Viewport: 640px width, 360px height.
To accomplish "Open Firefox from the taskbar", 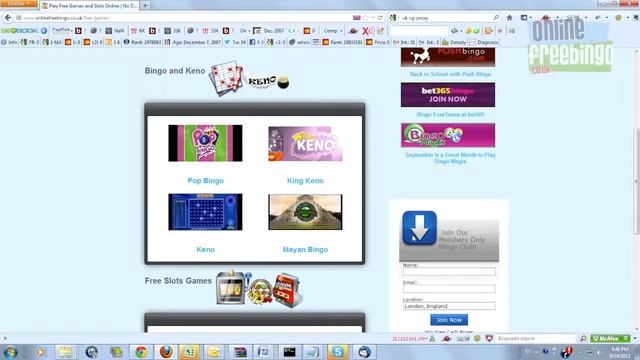I will pyautogui.click(x=166, y=352).
